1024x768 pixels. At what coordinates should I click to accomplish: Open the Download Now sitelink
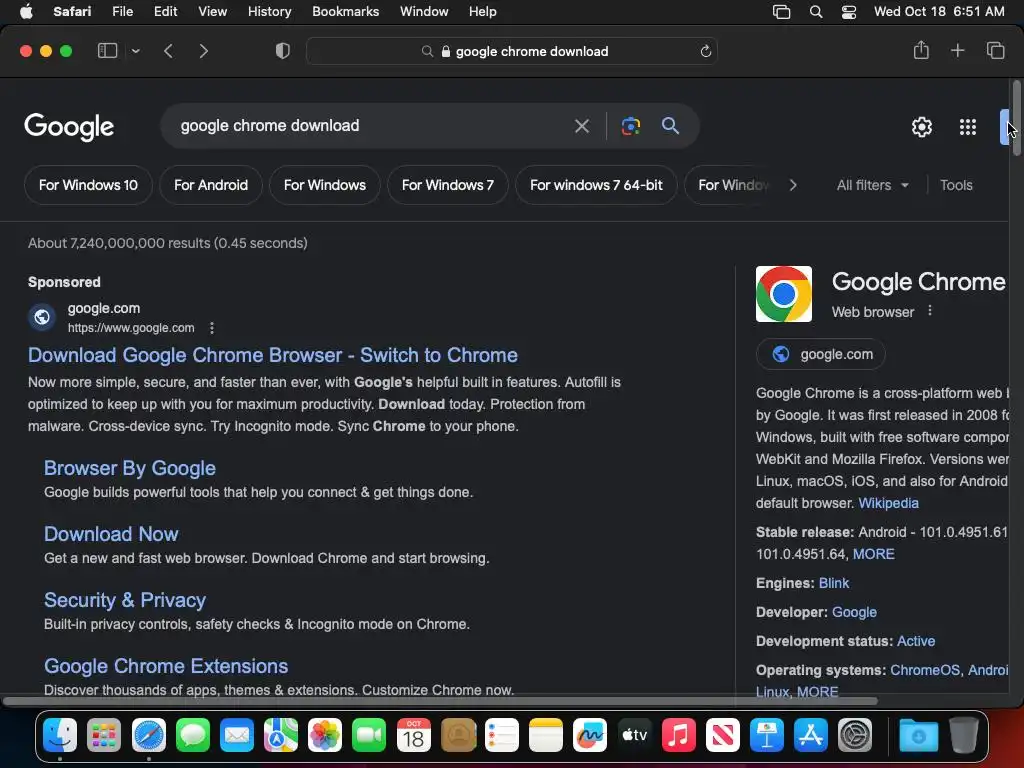(111, 534)
